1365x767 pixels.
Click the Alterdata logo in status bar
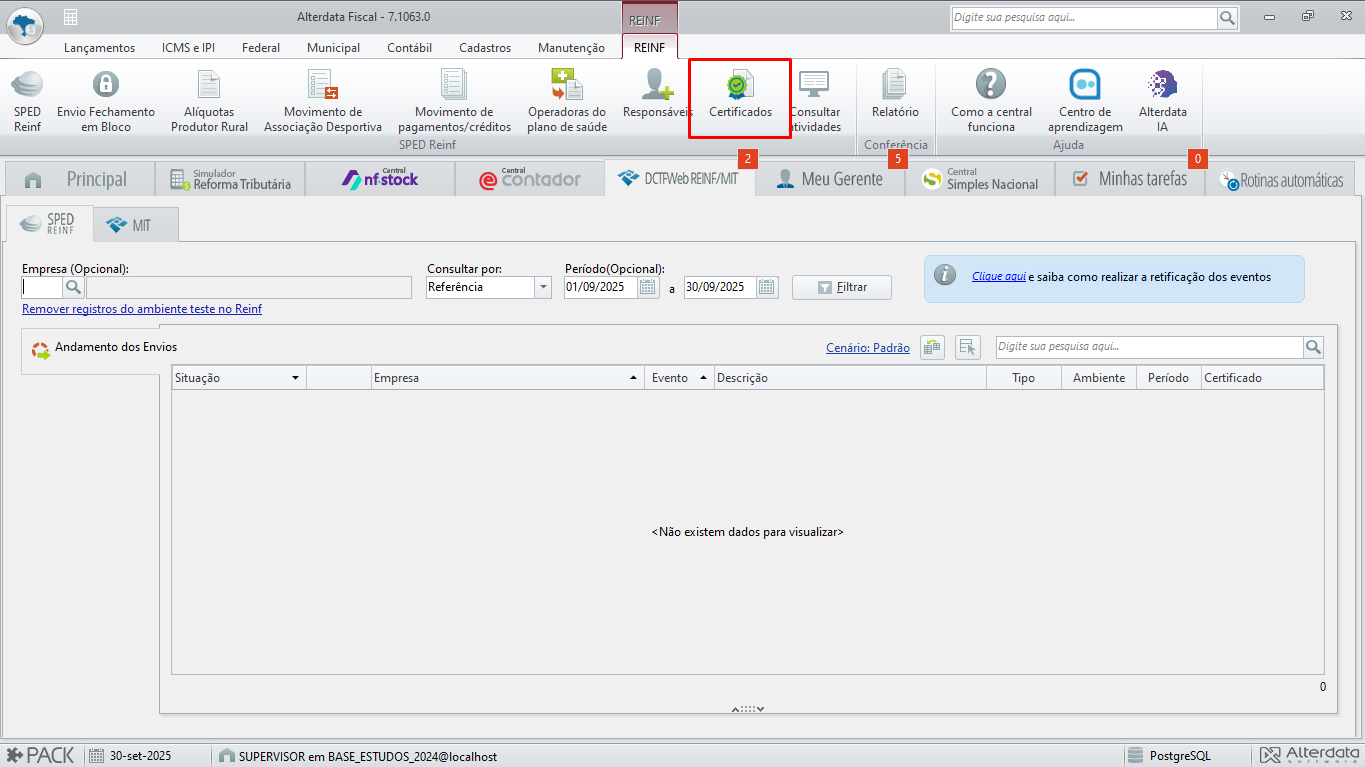[x=1310, y=755]
